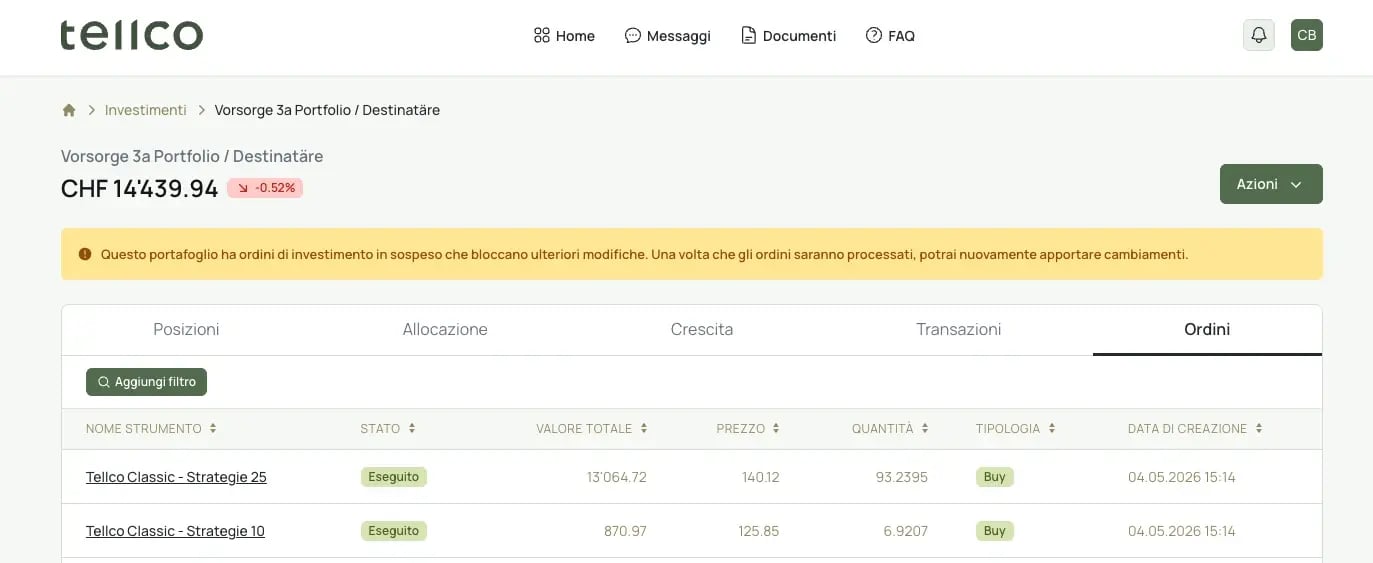The height and width of the screenshot is (563, 1373).
Task: Sort by Data di Creazione column arrows
Action: [1259, 428]
